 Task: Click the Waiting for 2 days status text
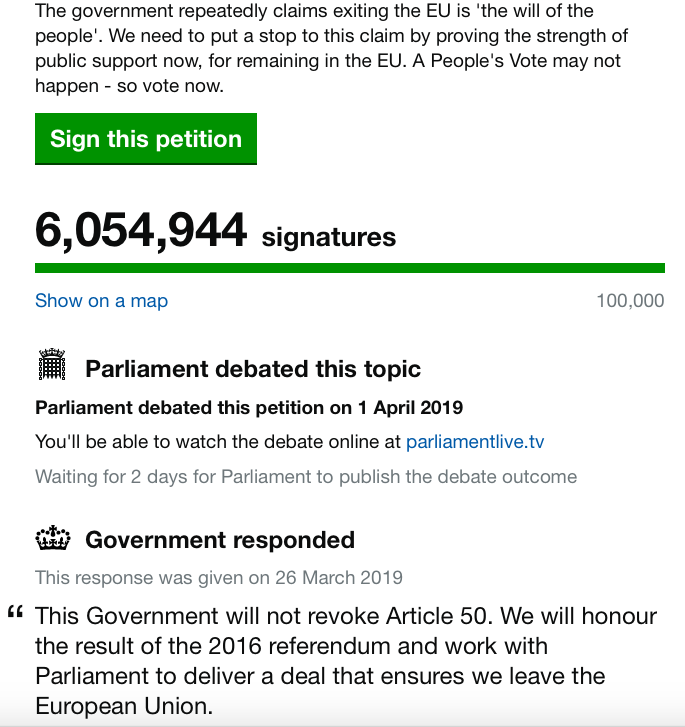(306, 476)
